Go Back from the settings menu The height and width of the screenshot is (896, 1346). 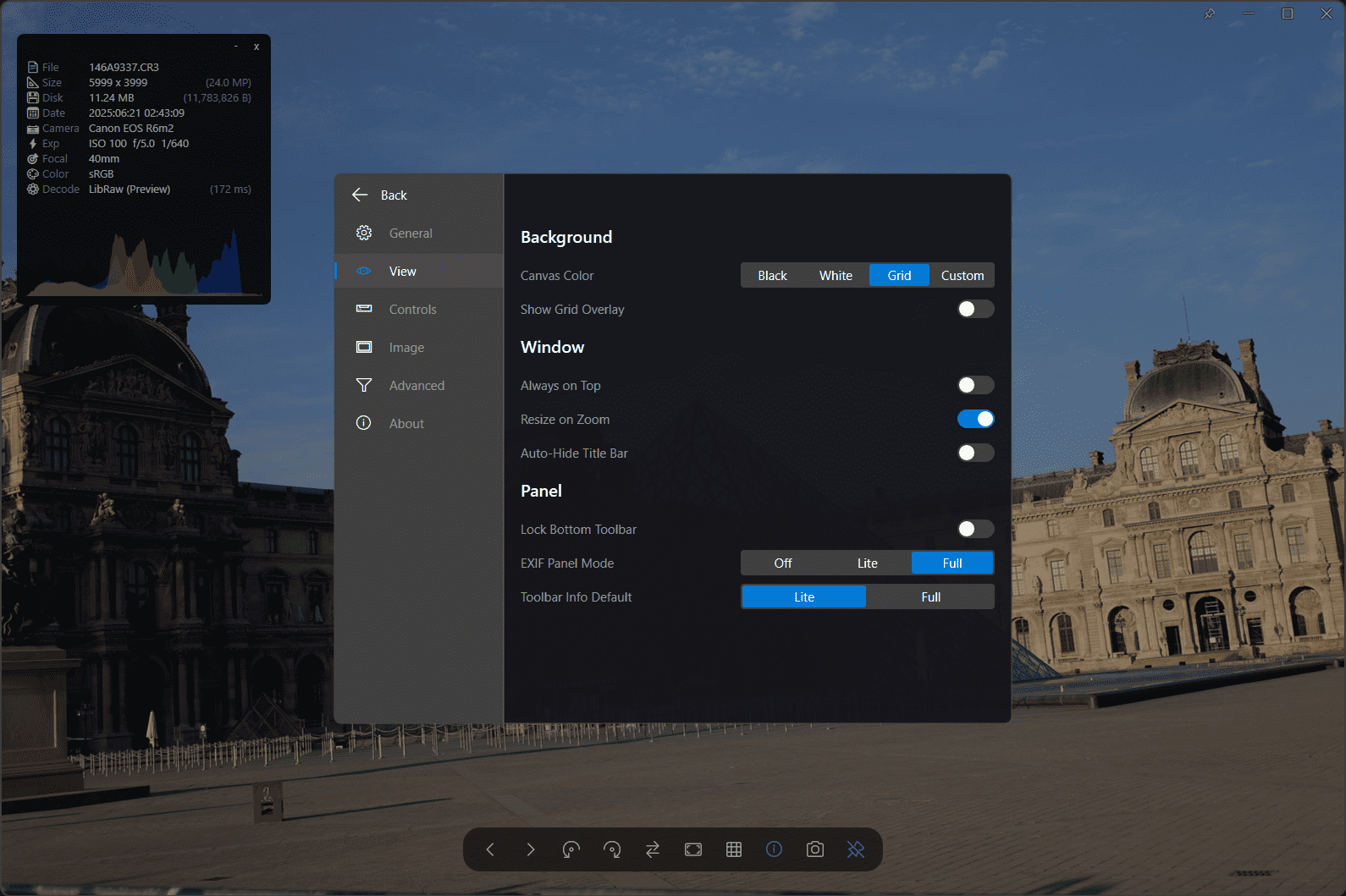point(380,195)
